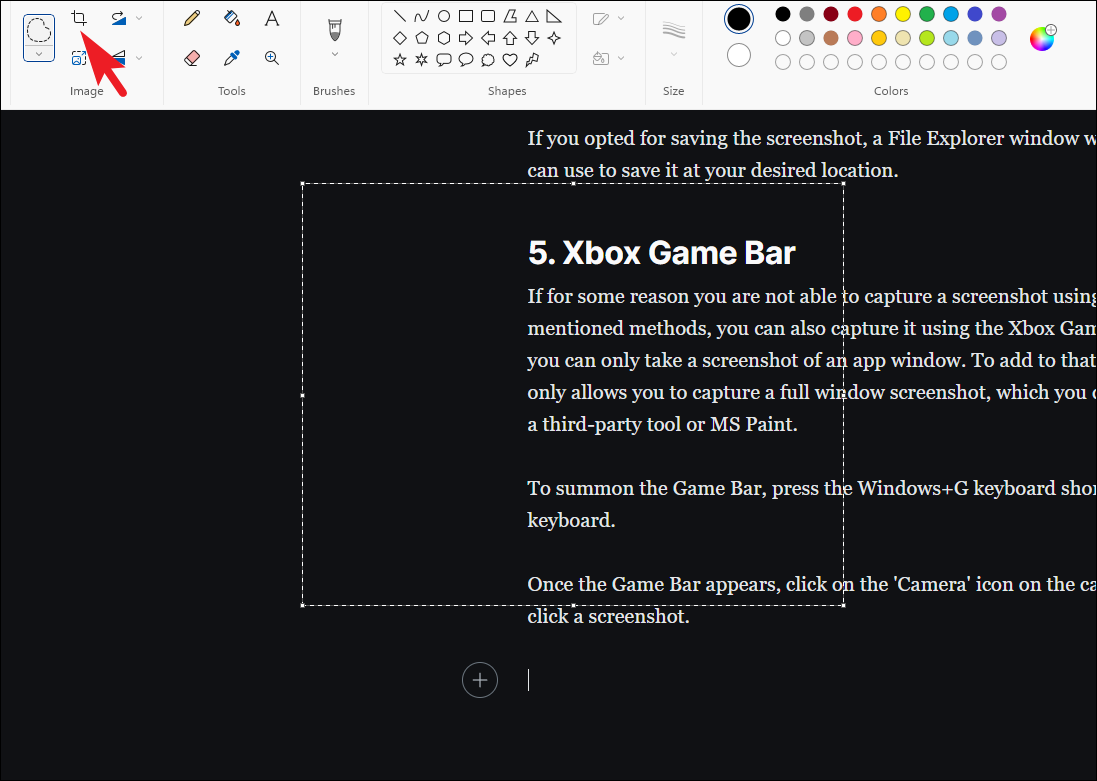Select the white Color 2 circle
Screen dimensions: 1097x781
[739, 55]
